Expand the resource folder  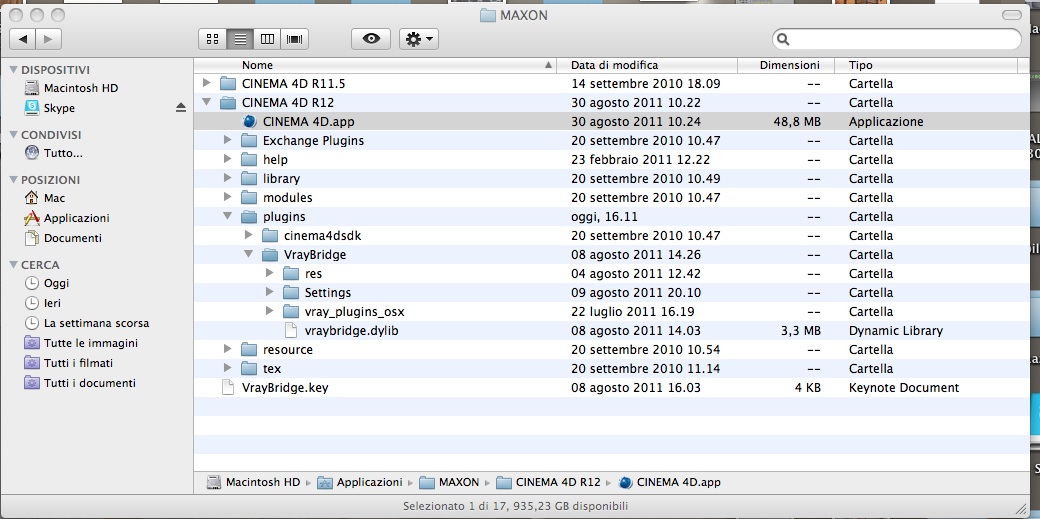[x=228, y=349]
